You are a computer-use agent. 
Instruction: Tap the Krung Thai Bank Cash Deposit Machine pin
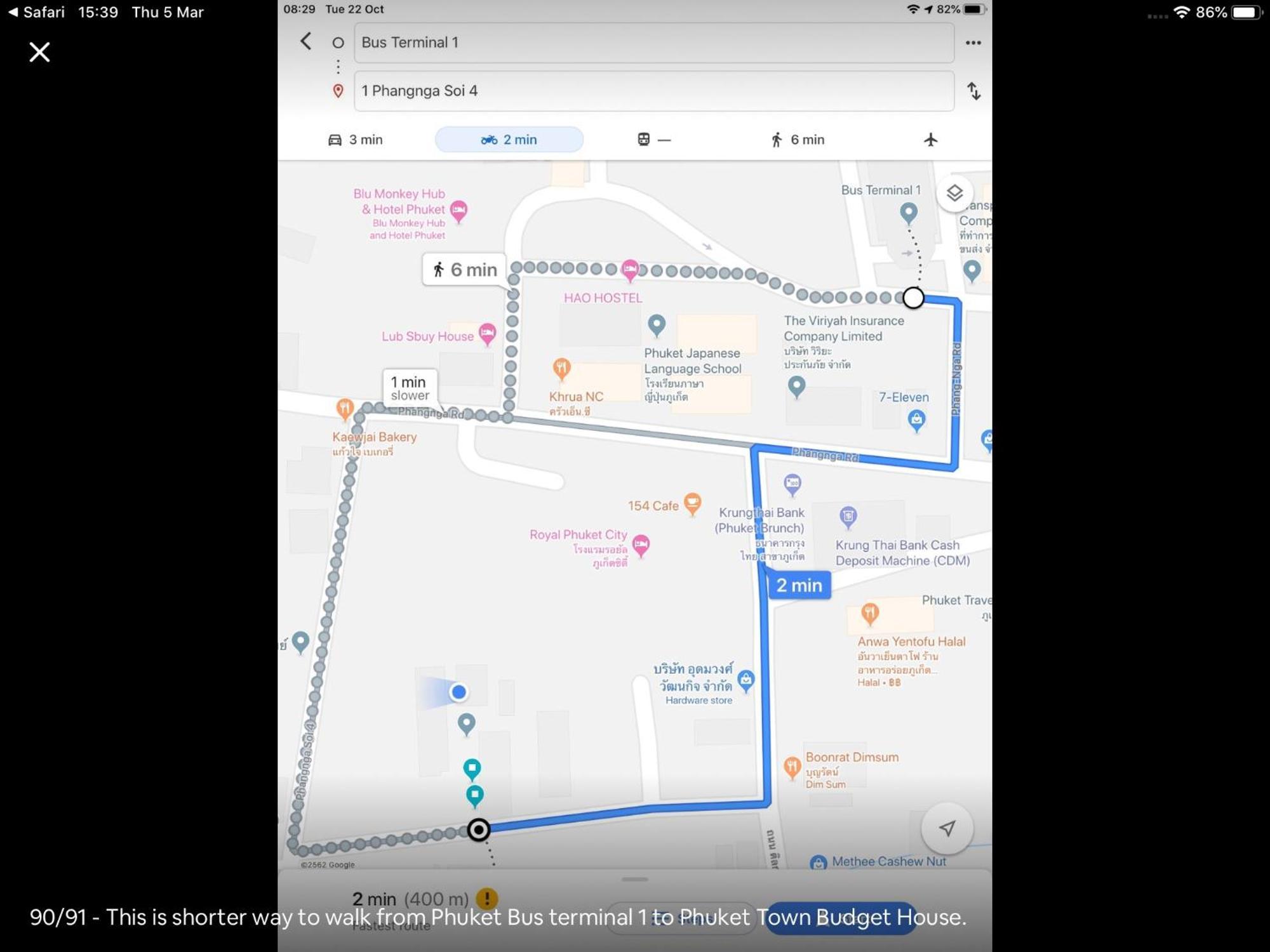click(x=848, y=517)
